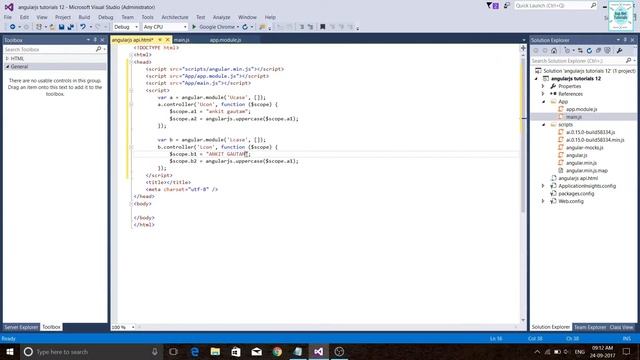Navigate backward with the blue arrow icon
The image size is (640, 360).
click(x=13, y=27)
